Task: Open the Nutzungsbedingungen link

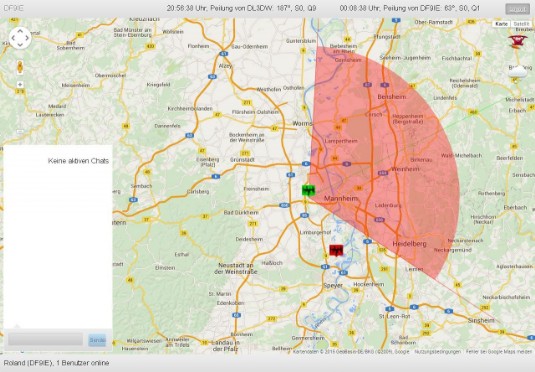Action: pos(437,352)
